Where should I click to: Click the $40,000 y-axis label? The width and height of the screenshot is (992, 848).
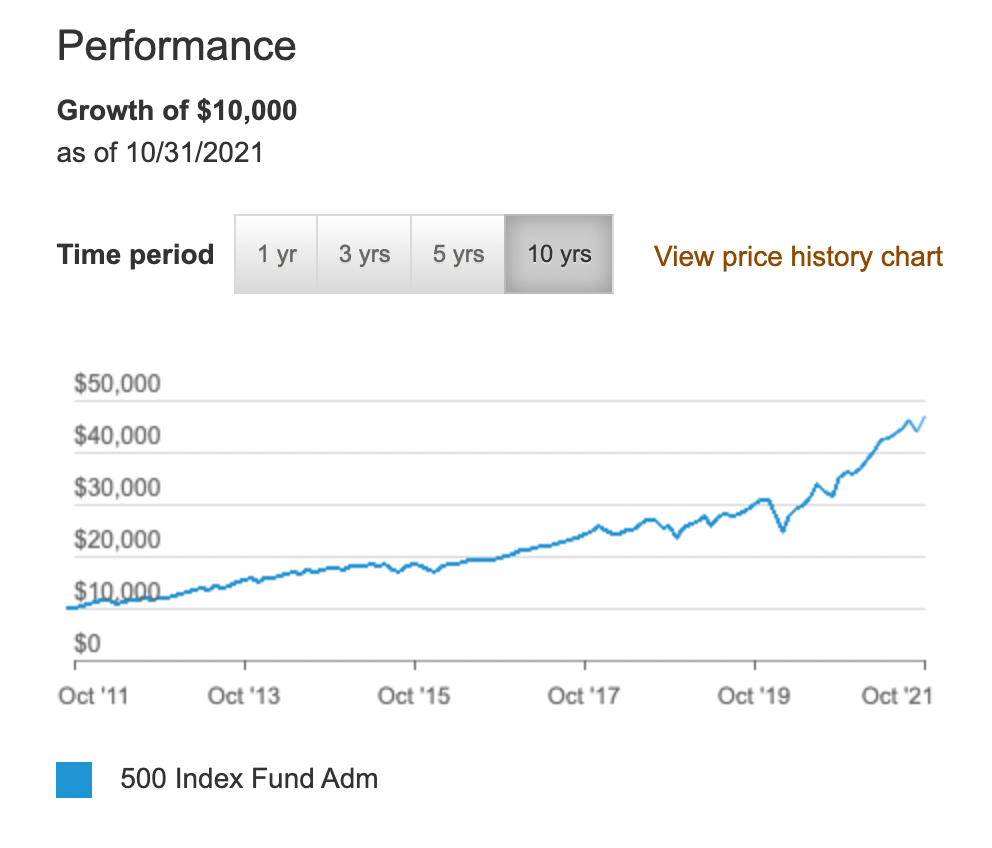click(117, 437)
